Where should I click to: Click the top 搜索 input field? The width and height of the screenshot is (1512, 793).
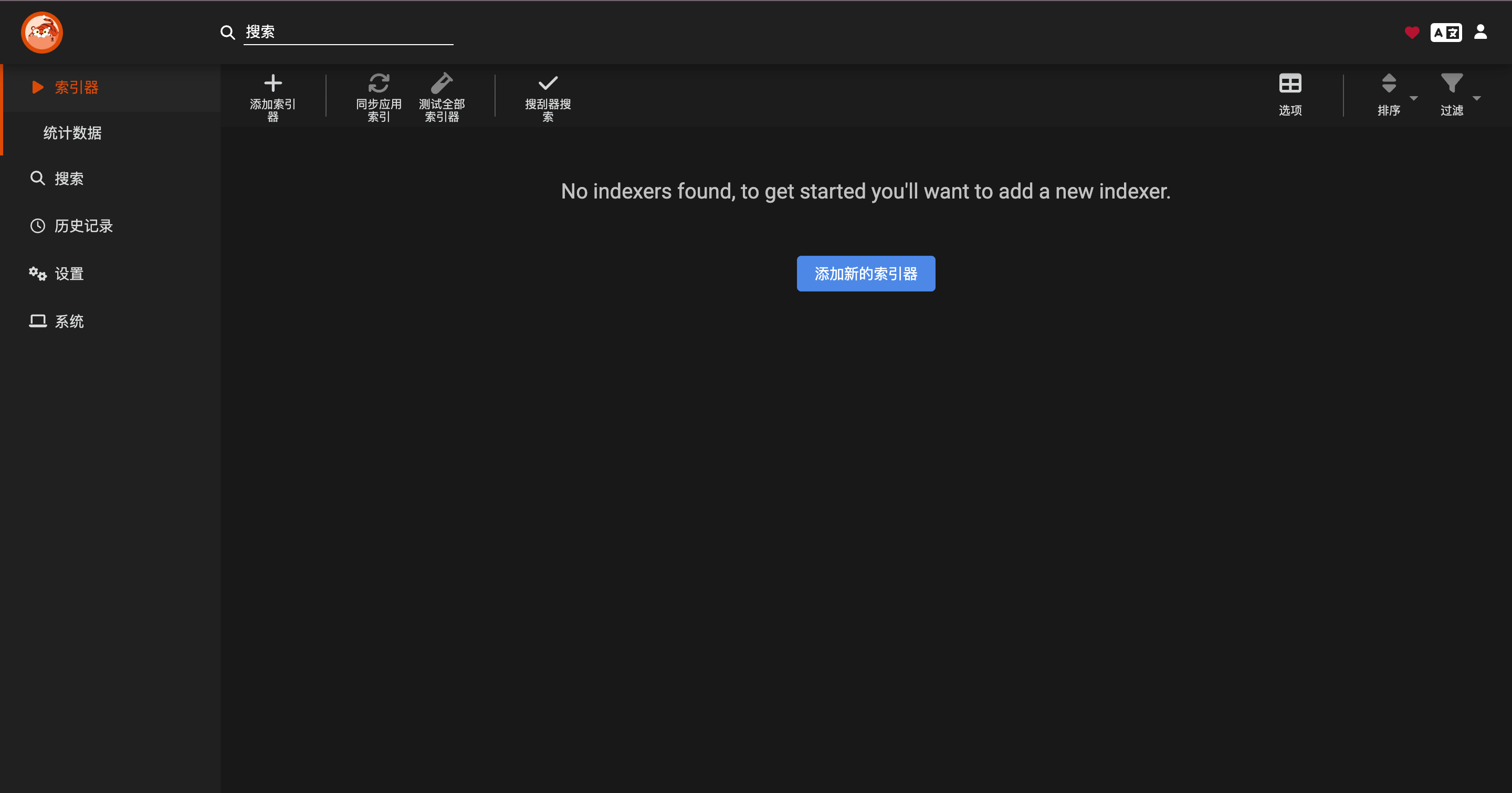pos(348,32)
